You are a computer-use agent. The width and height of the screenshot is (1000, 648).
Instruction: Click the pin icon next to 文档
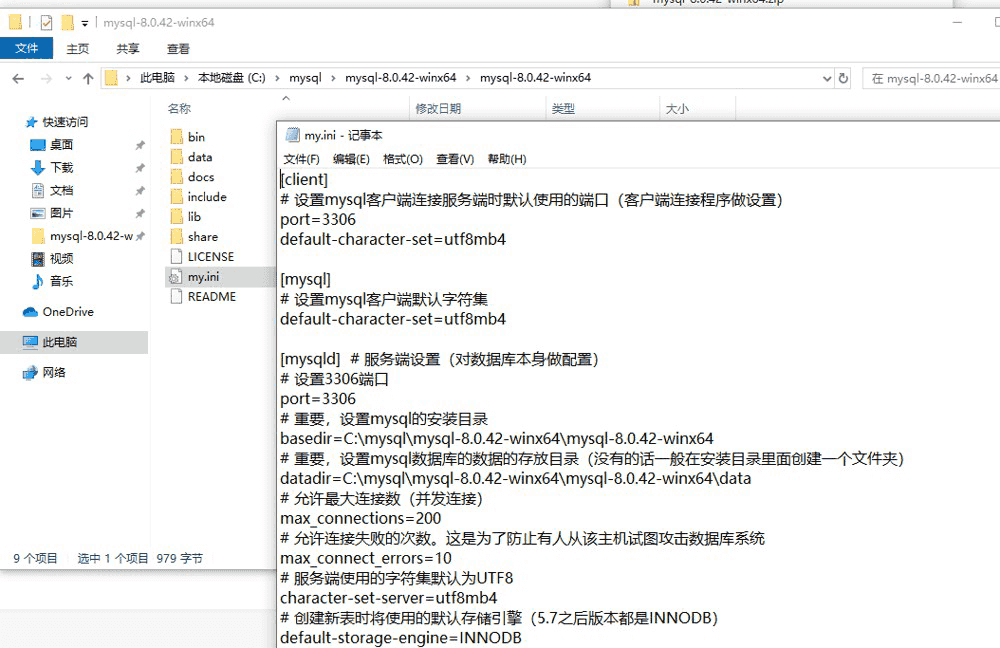[140, 191]
